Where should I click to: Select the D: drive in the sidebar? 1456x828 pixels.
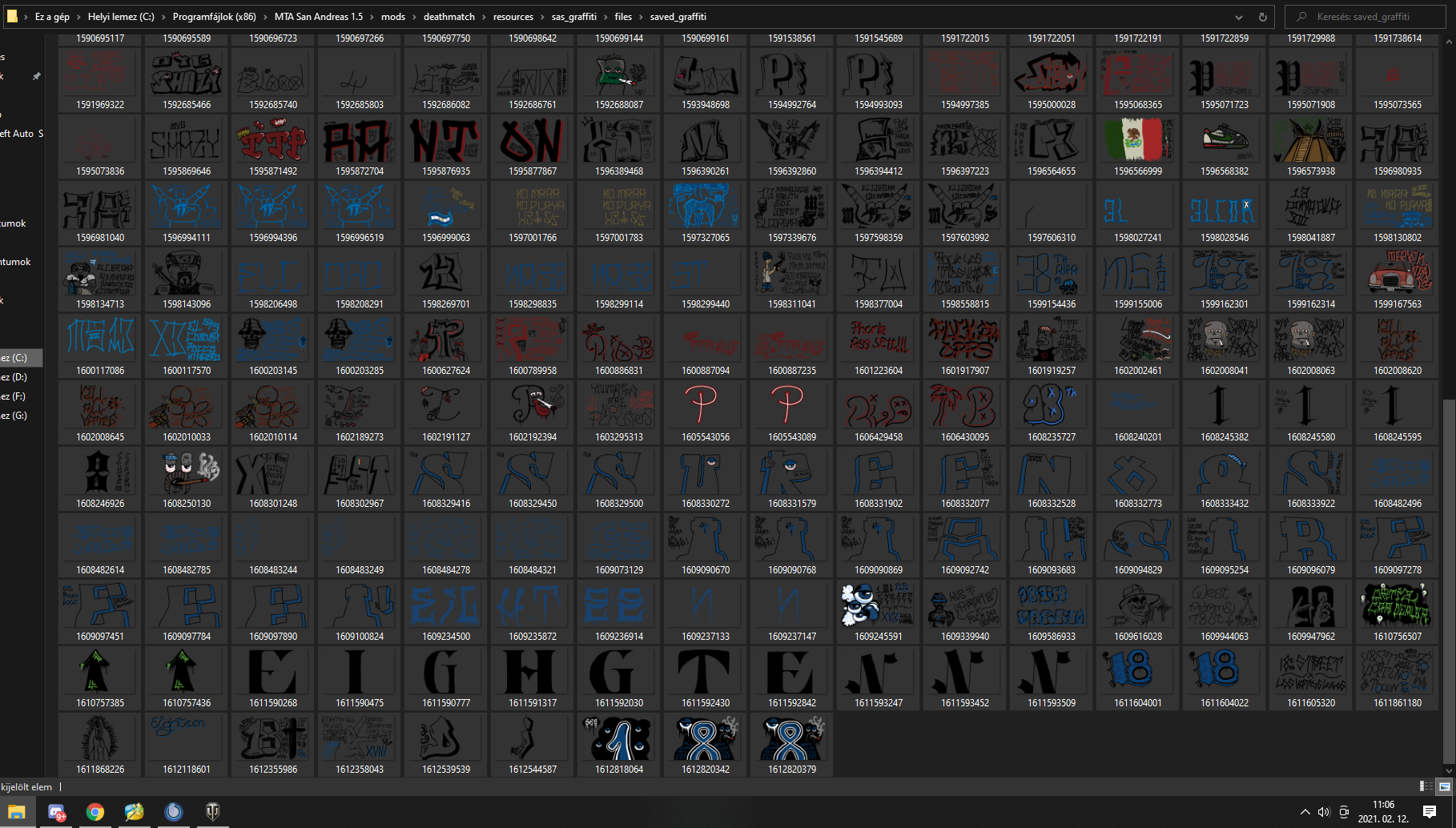click(x=20, y=377)
